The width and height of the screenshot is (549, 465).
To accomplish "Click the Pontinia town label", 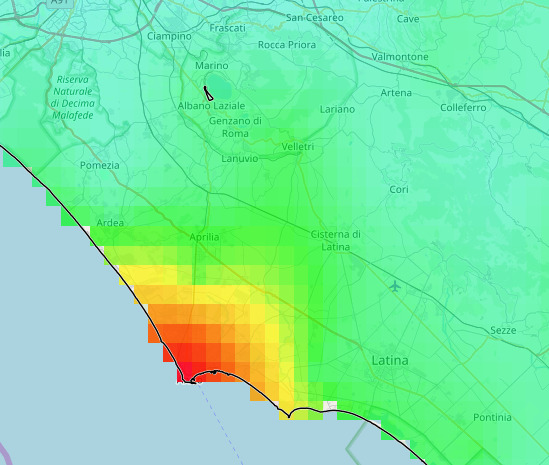I will tap(492, 417).
